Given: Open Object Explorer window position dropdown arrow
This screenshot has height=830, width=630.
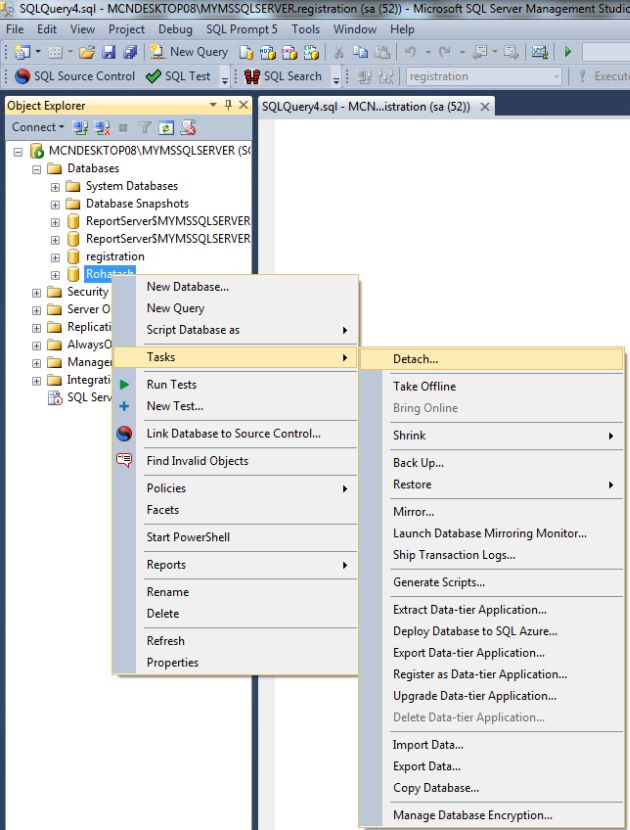Looking at the screenshot, I should [213, 105].
